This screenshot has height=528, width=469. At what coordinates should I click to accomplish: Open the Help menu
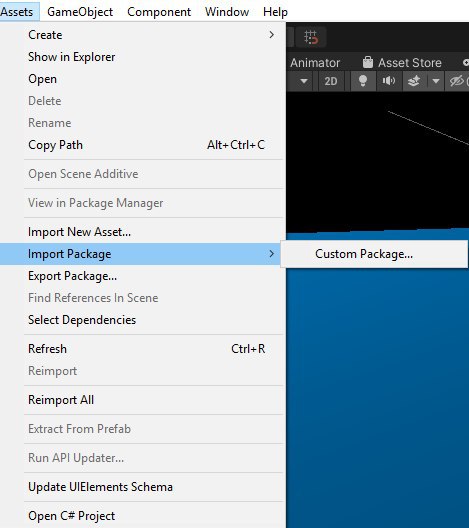coord(275,12)
